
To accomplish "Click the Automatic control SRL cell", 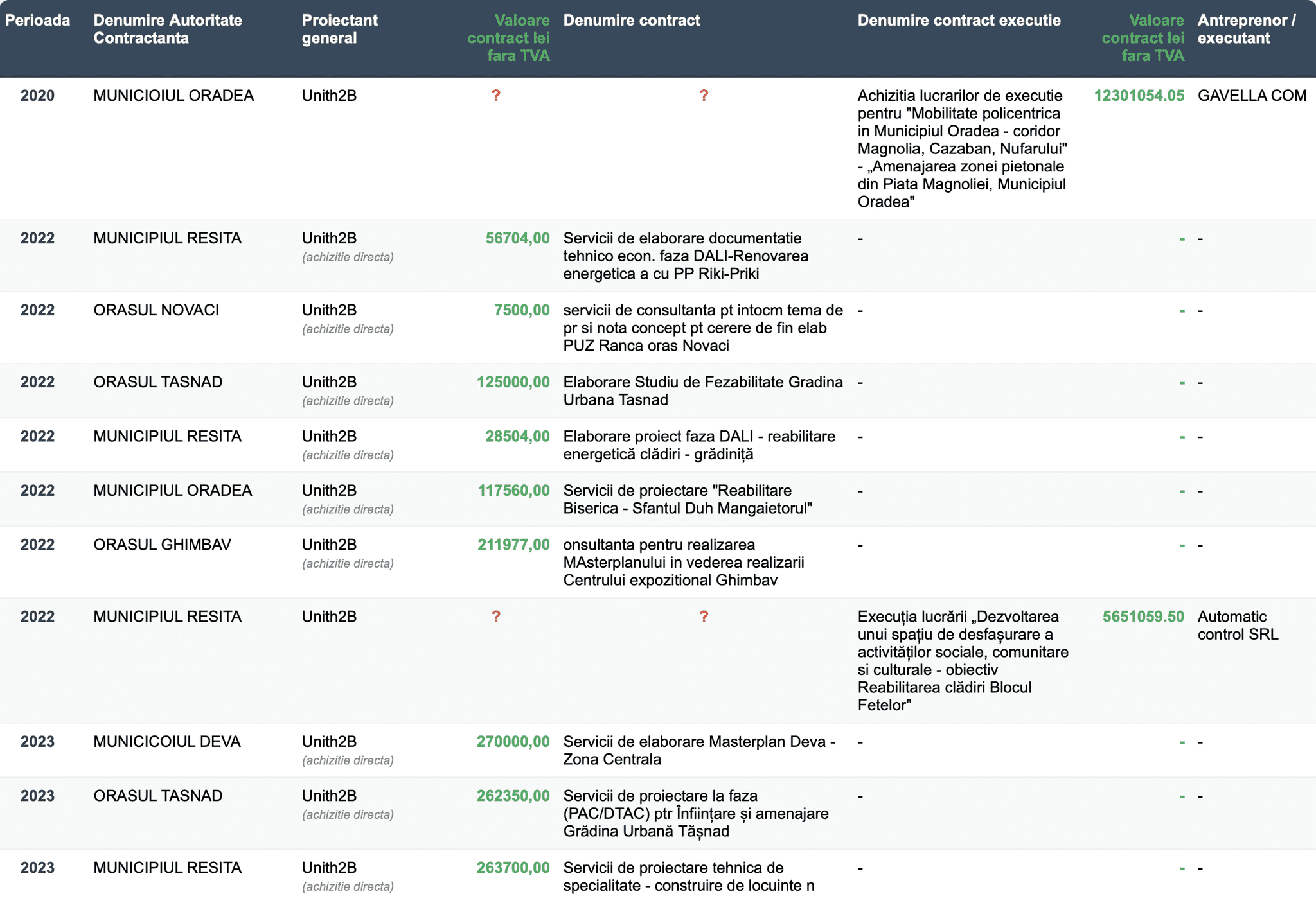I will (1238, 626).
